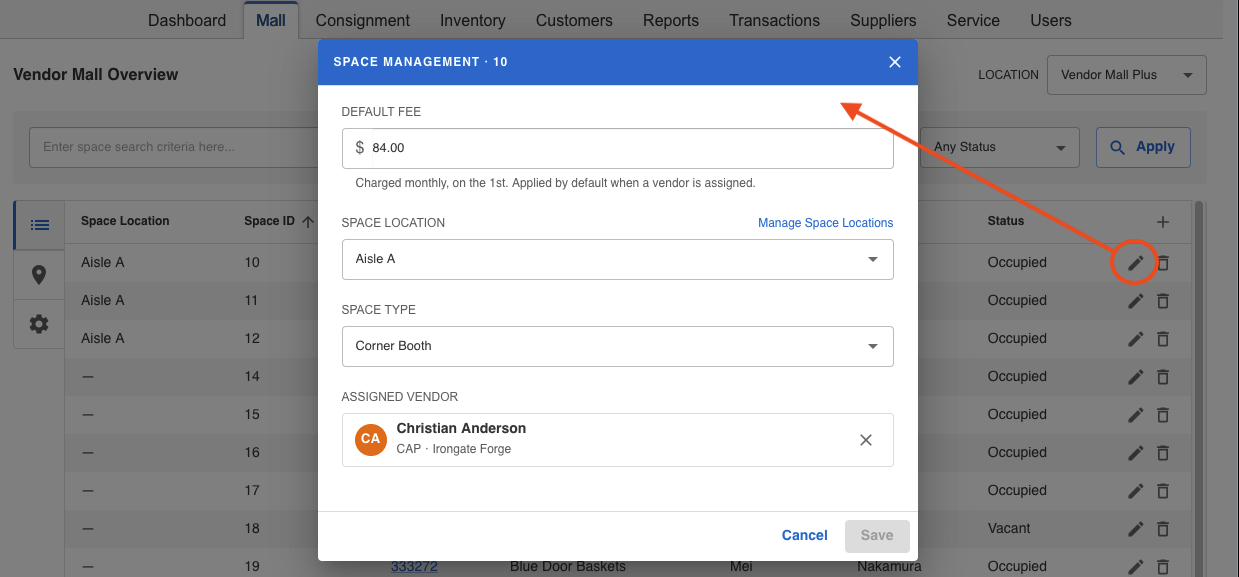Open the Dashboard tab
The width and height of the screenshot is (1239, 577).
(187, 20)
